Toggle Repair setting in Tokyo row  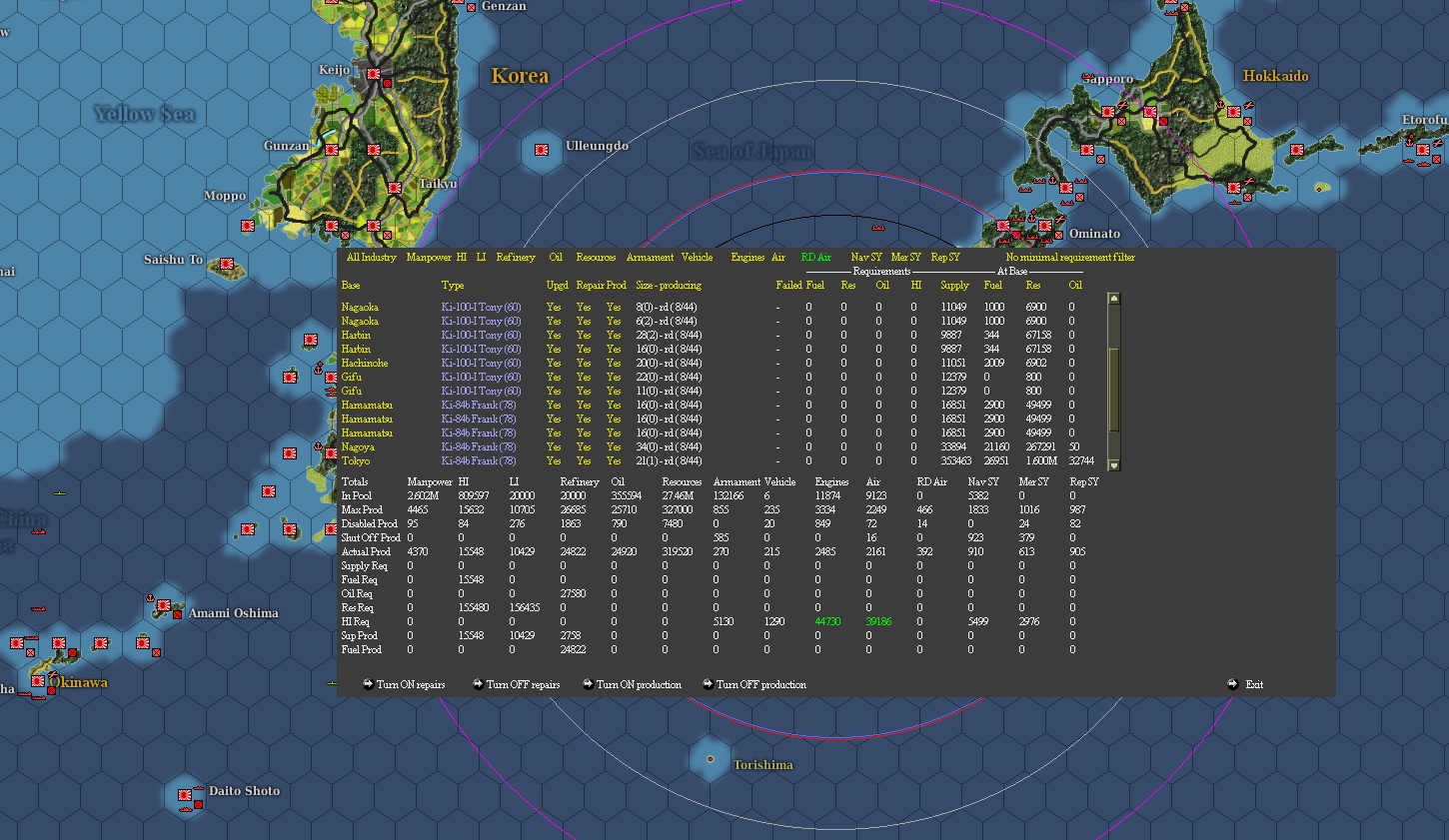point(584,461)
